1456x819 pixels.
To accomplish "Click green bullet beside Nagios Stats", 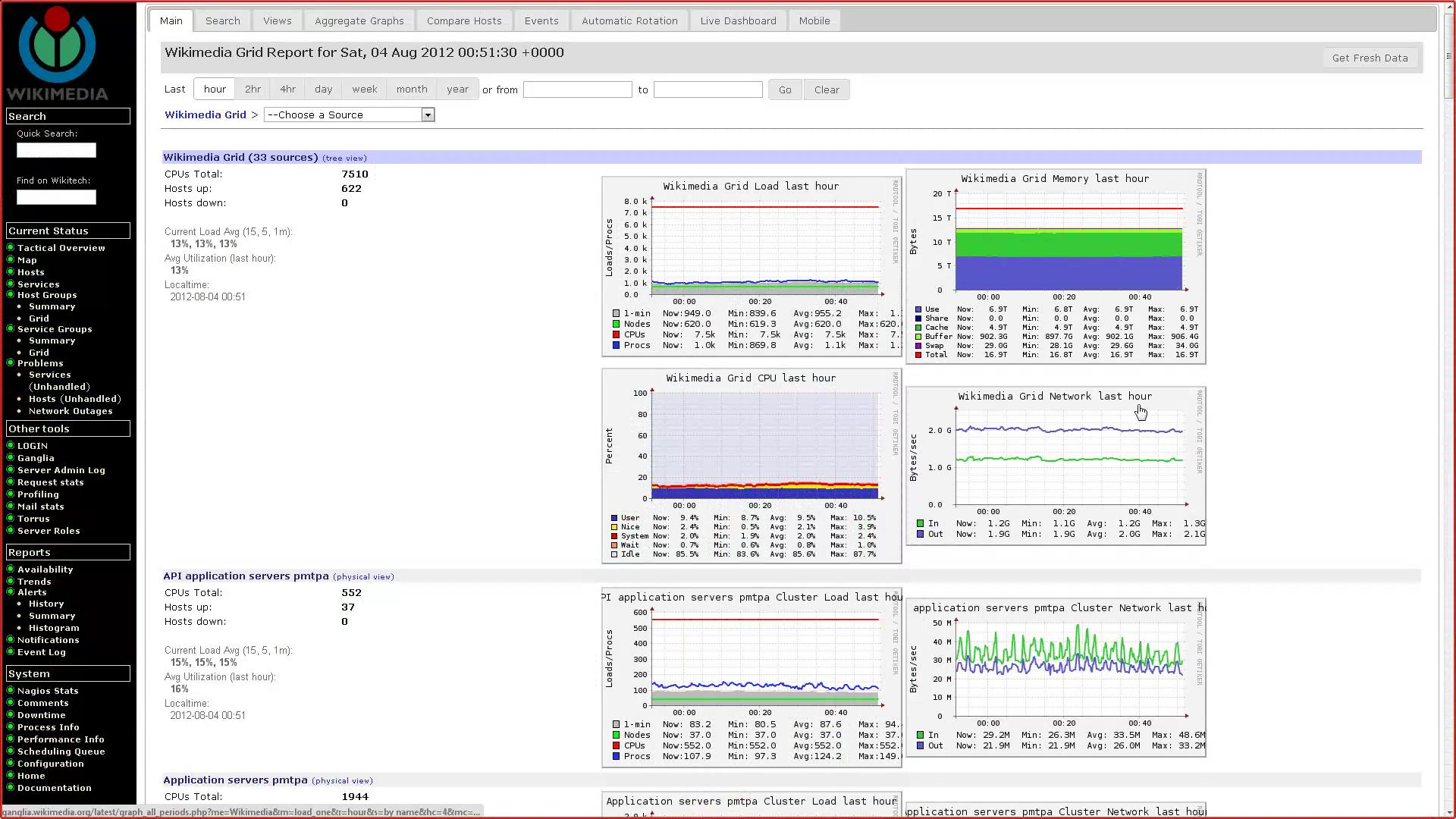I will [x=11, y=690].
